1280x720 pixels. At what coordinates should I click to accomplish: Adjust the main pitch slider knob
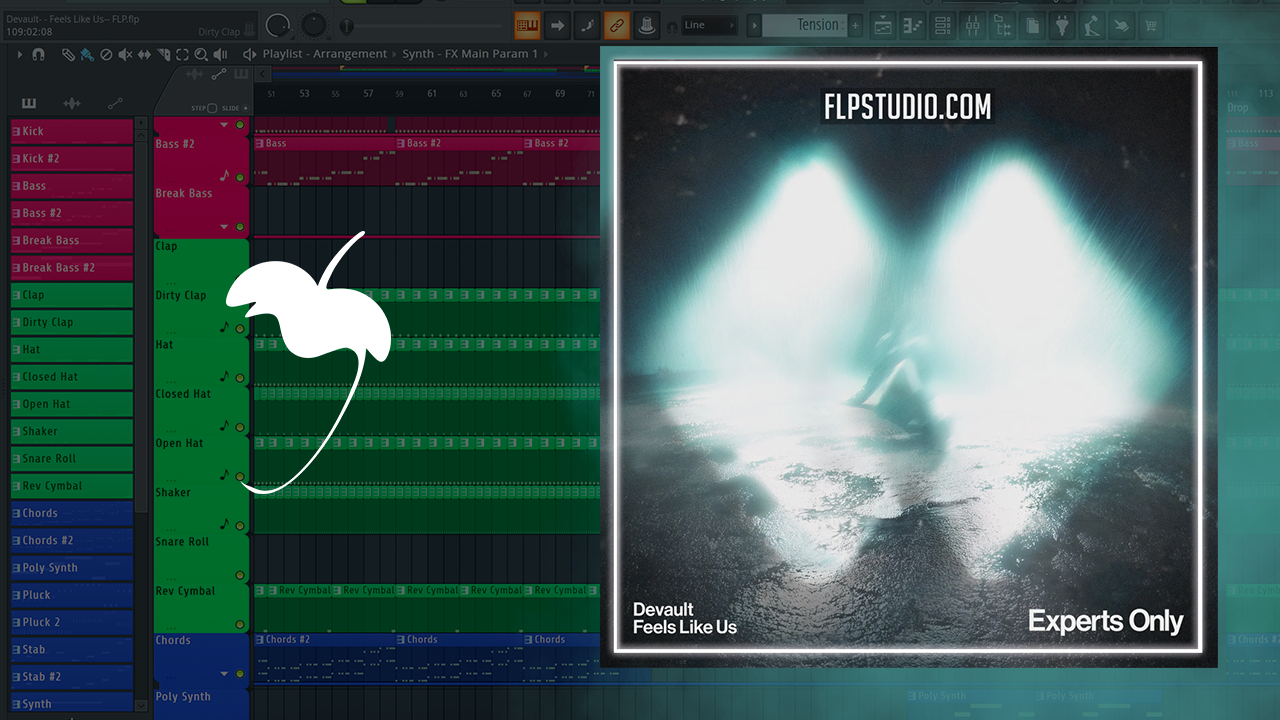347,26
